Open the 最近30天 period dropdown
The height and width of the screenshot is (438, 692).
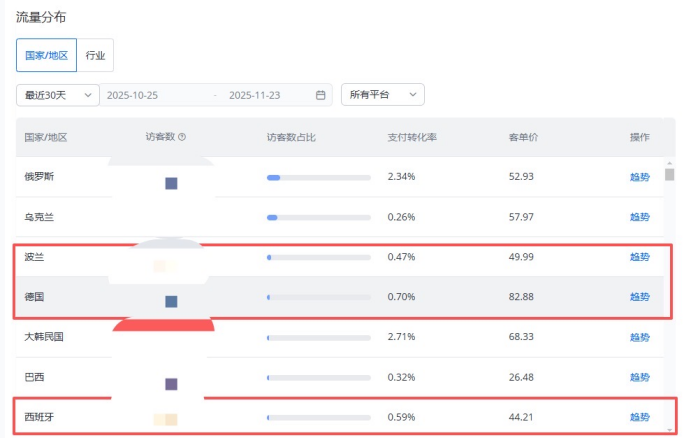pos(58,95)
